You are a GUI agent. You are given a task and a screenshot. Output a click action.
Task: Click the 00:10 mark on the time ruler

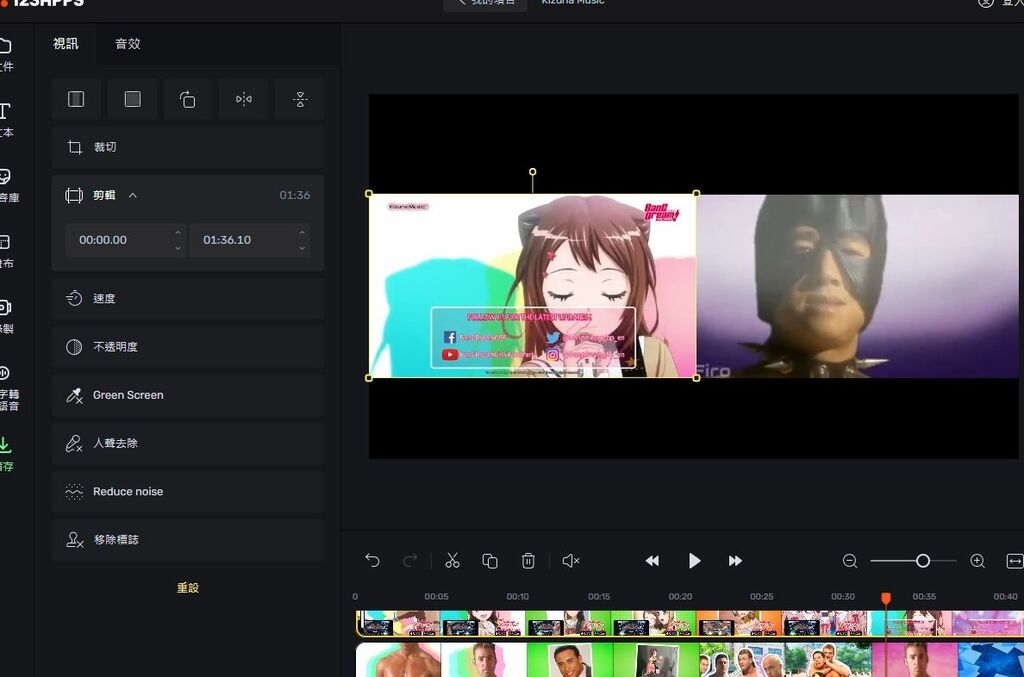point(517,597)
